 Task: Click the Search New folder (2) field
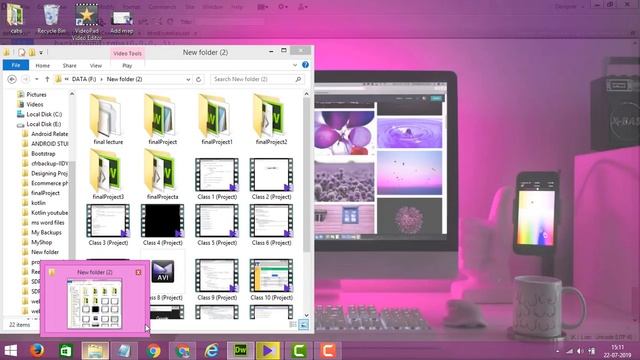tap(257, 79)
